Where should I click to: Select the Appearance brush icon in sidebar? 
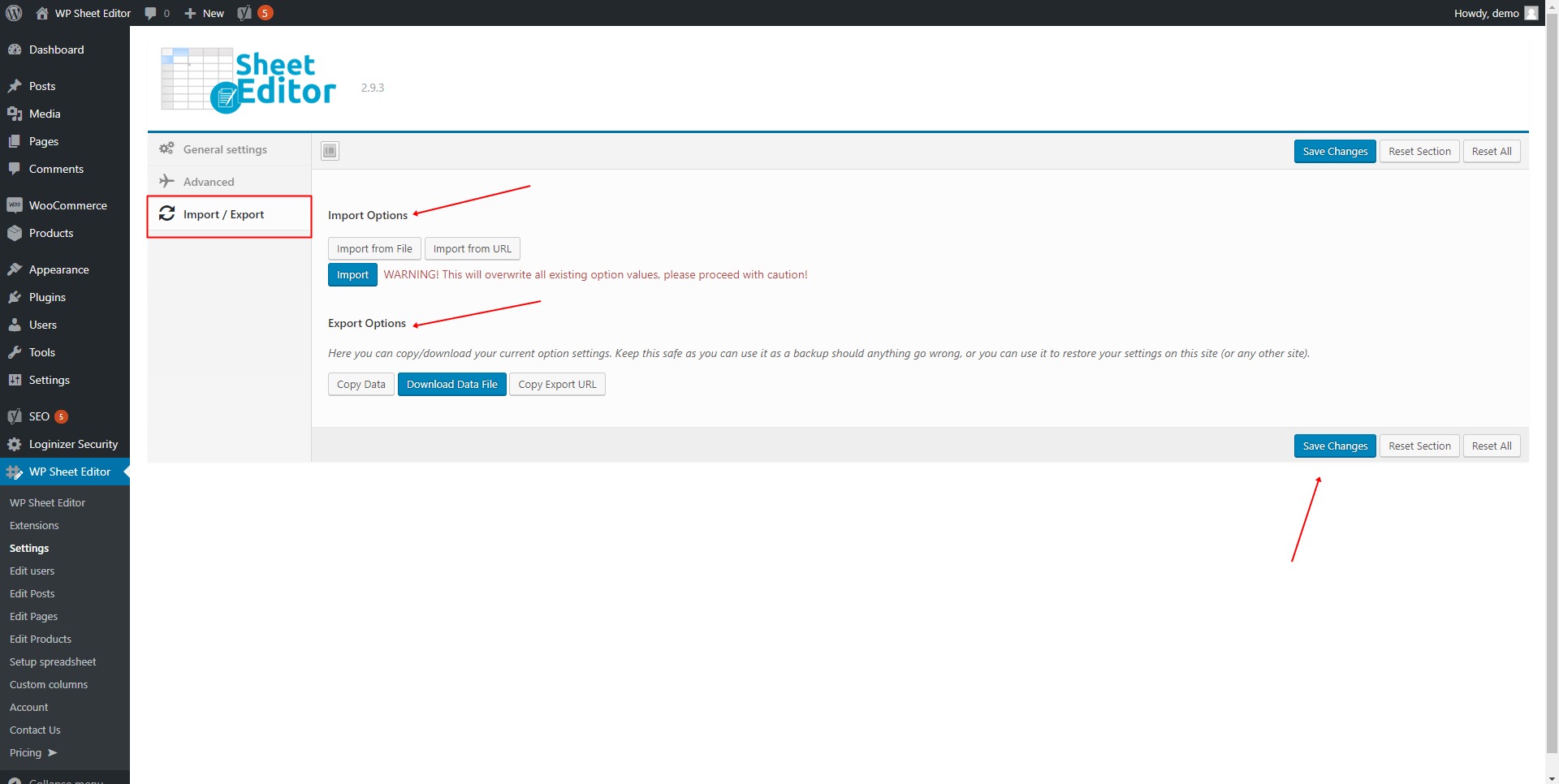click(x=16, y=269)
